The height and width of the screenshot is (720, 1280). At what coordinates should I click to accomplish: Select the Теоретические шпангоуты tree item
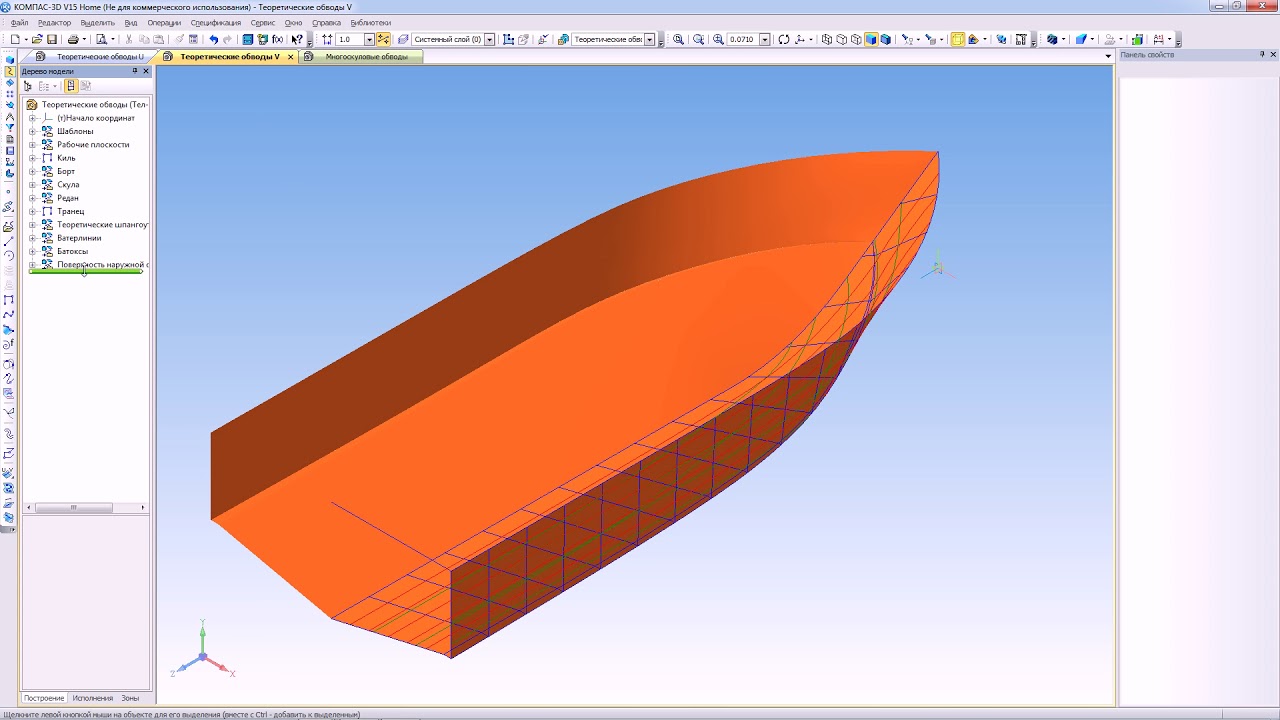(102, 224)
